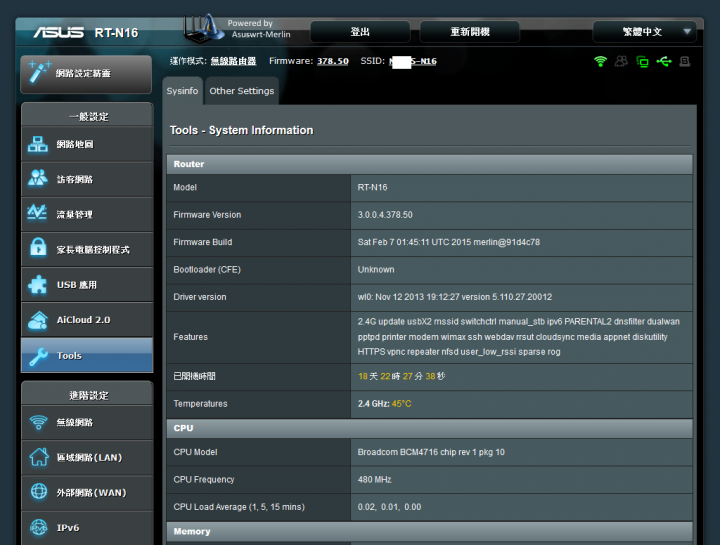
Task: Click the Router section header
Action: click(429, 164)
